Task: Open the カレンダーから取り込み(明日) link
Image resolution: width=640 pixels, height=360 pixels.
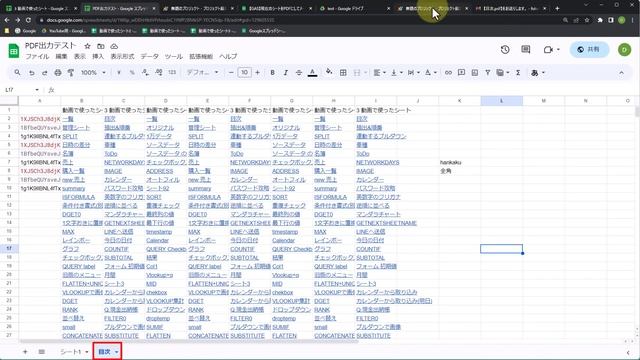Action: pyautogui.click(x=394, y=301)
